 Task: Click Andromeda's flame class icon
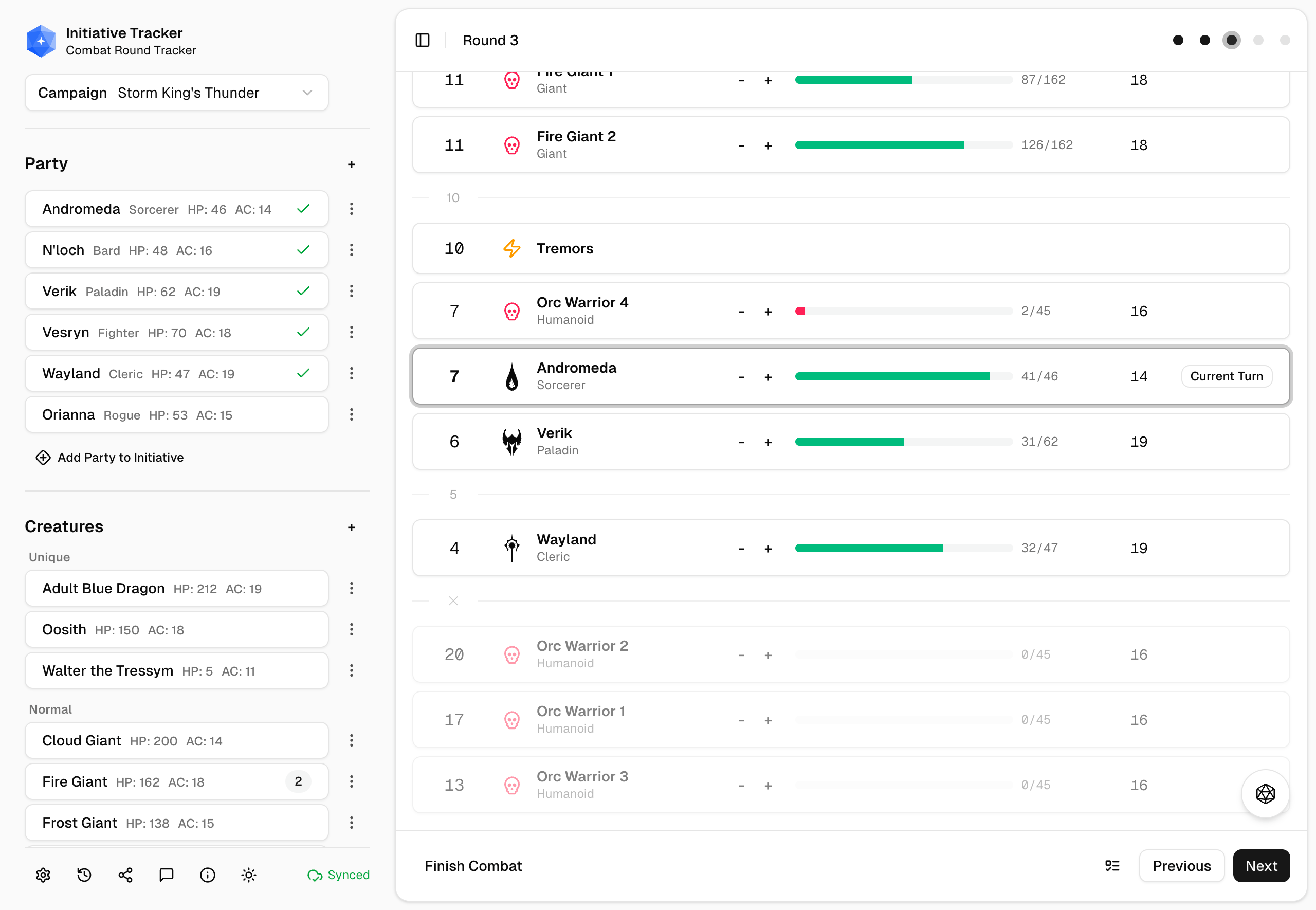(512, 376)
